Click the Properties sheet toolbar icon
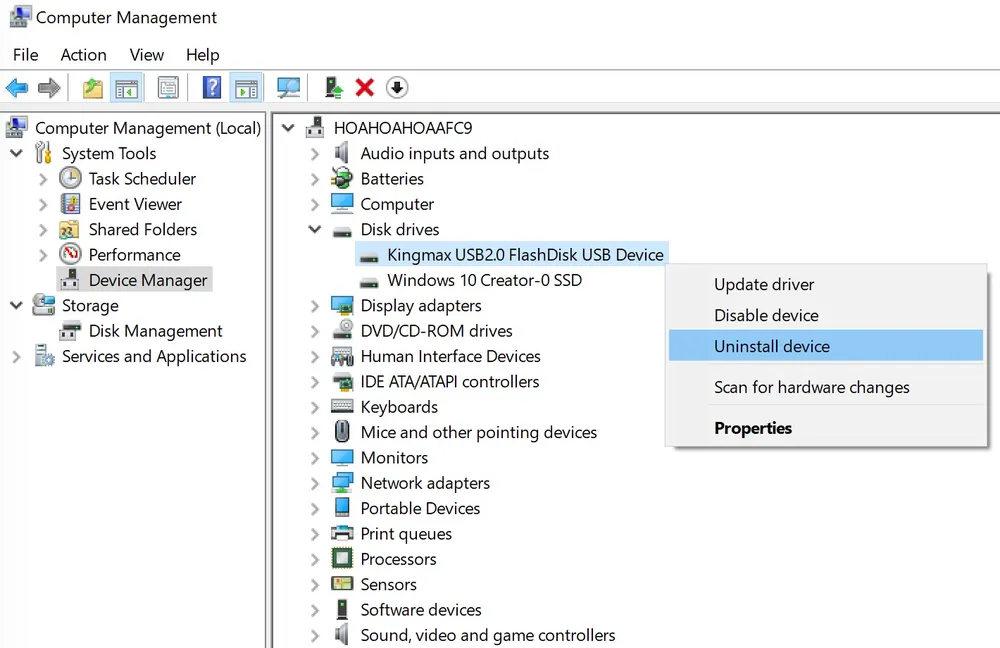The image size is (1000, 648). 168,88
